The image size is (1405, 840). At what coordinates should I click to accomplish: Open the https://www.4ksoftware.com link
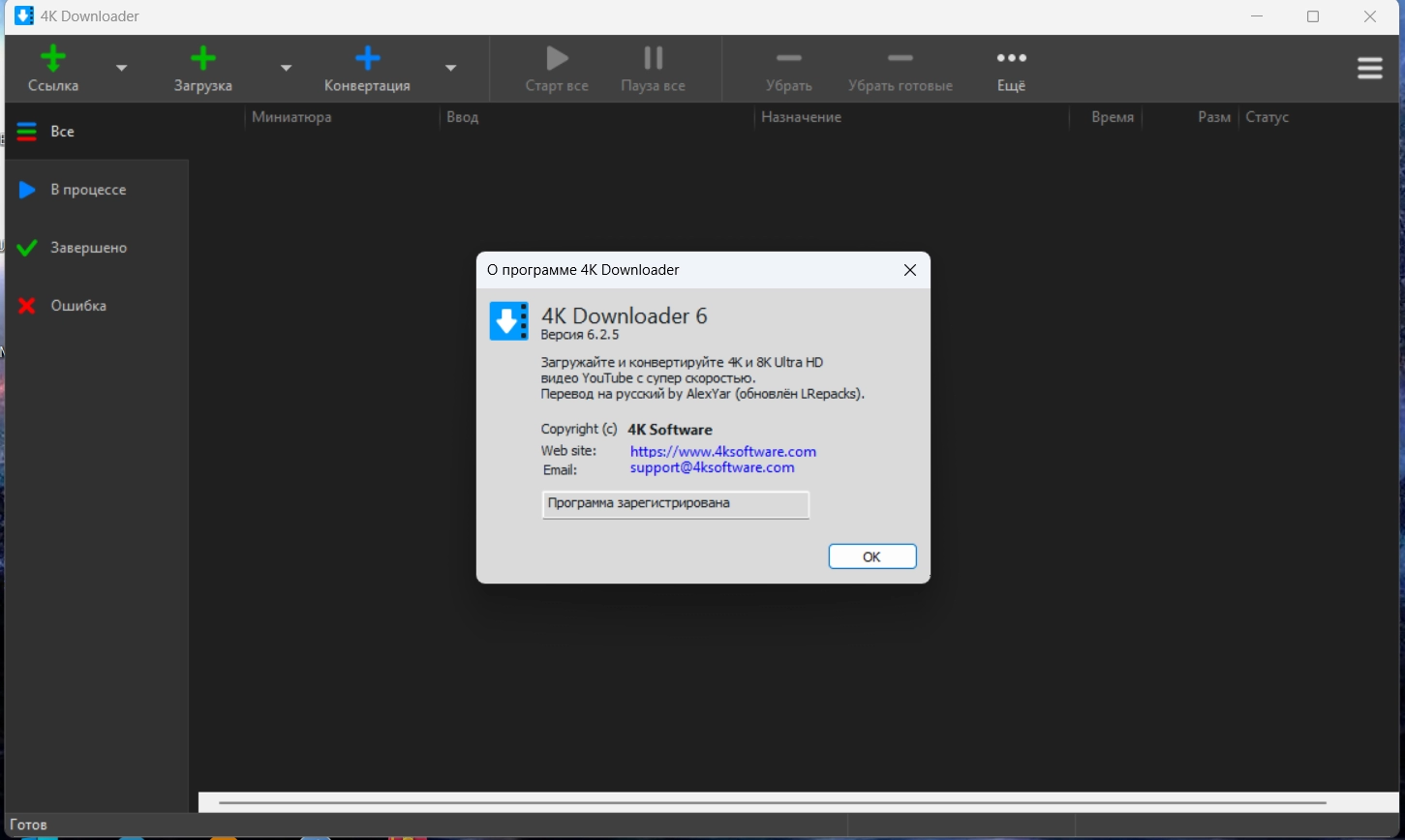[723, 452]
